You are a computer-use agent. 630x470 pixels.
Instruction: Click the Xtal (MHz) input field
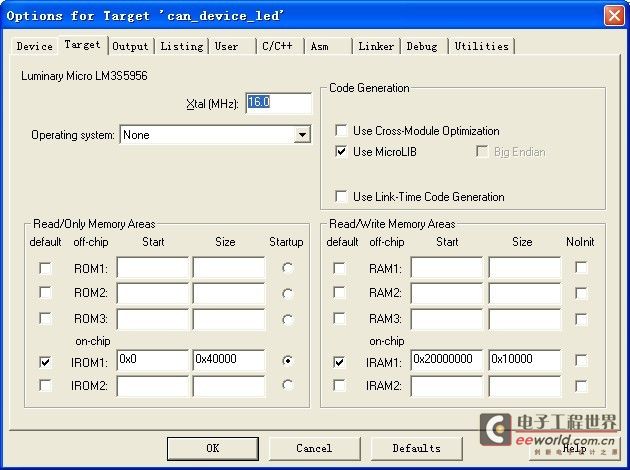point(278,103)
